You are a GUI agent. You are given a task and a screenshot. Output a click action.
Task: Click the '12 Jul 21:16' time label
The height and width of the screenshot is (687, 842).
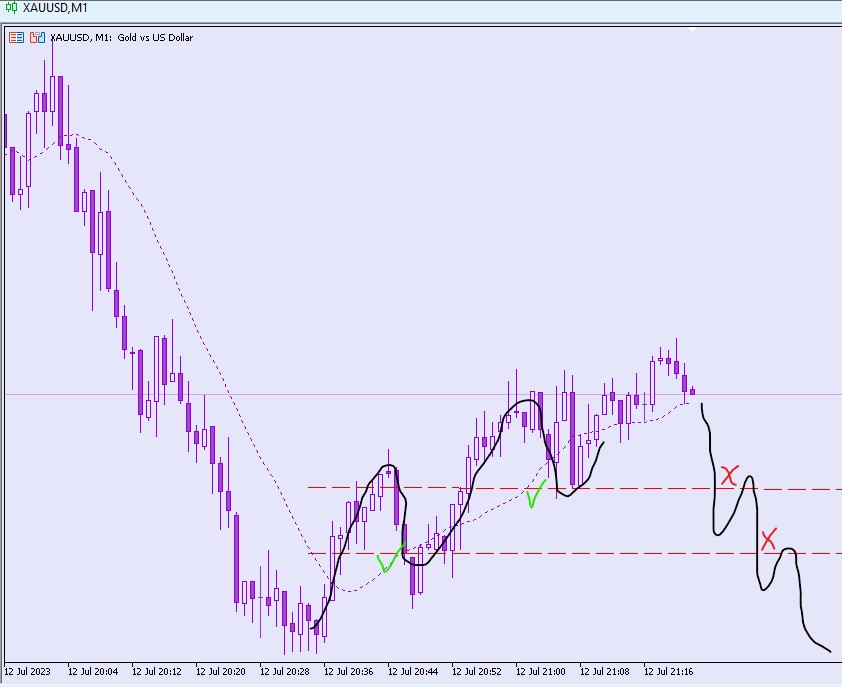tap(669, 671)
